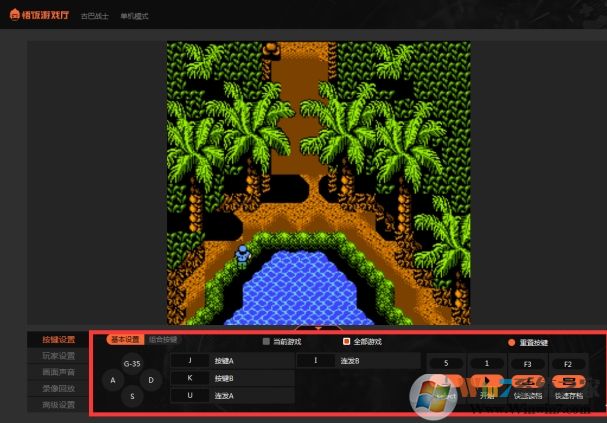The height and width of the screenshot is (423, 607).
Task: Click the I key field for 连发B
Action: pyautogui.click(x=316, y=360)
